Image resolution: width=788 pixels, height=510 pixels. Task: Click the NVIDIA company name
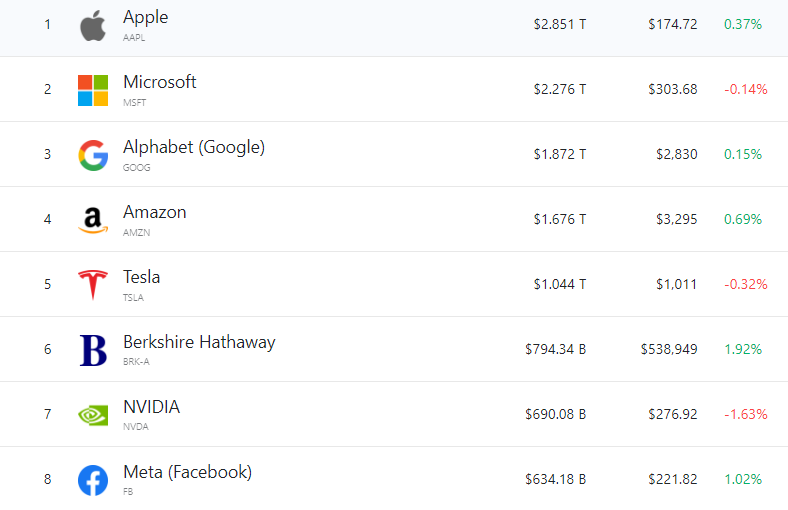pos(151,407)
